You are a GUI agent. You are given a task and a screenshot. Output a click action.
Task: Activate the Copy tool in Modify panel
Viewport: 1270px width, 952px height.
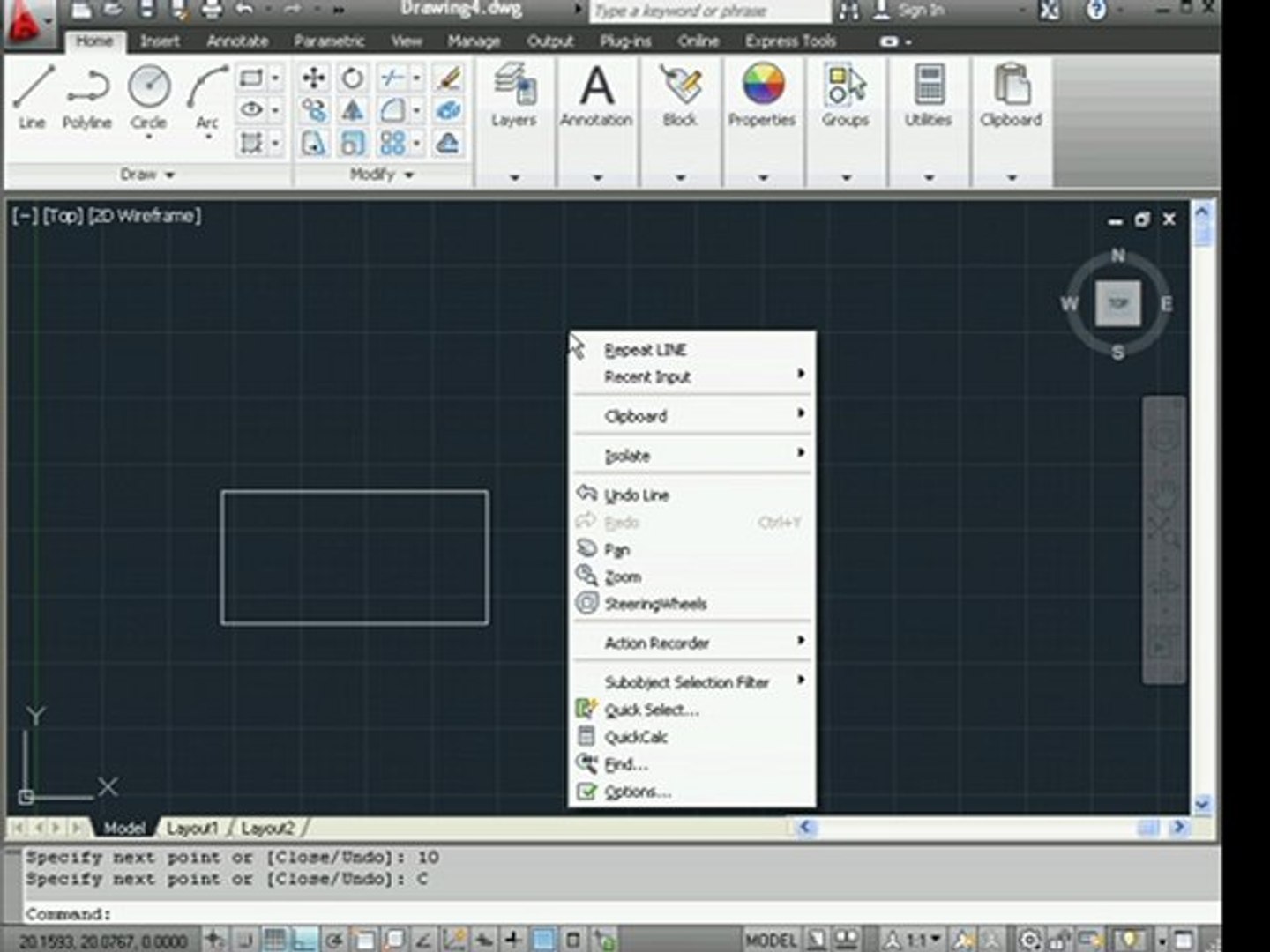pos(313,110)
